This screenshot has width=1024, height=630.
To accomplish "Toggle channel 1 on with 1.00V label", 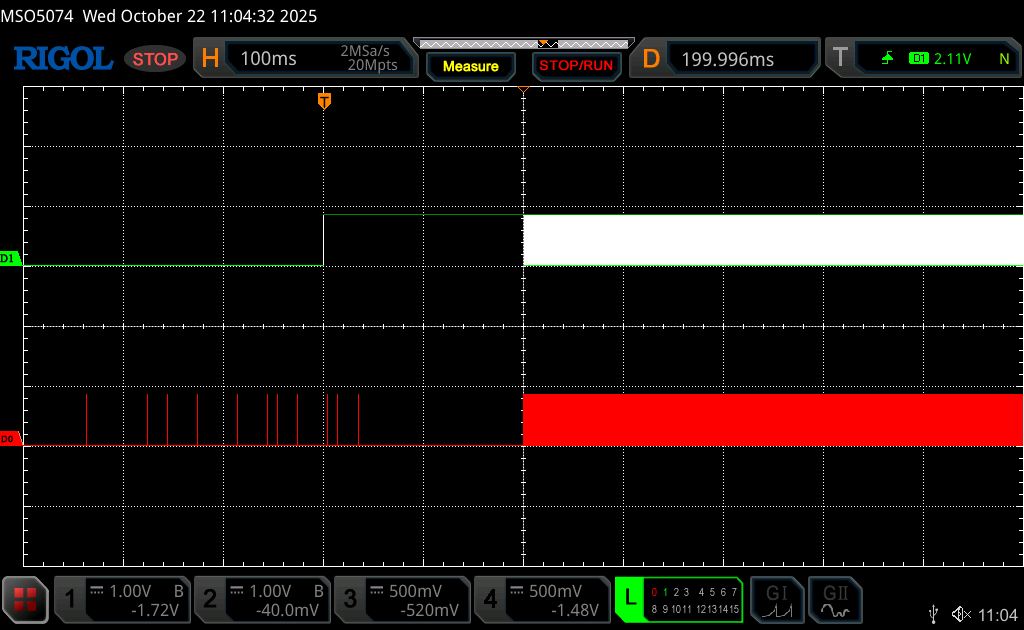I will point(122,599).
